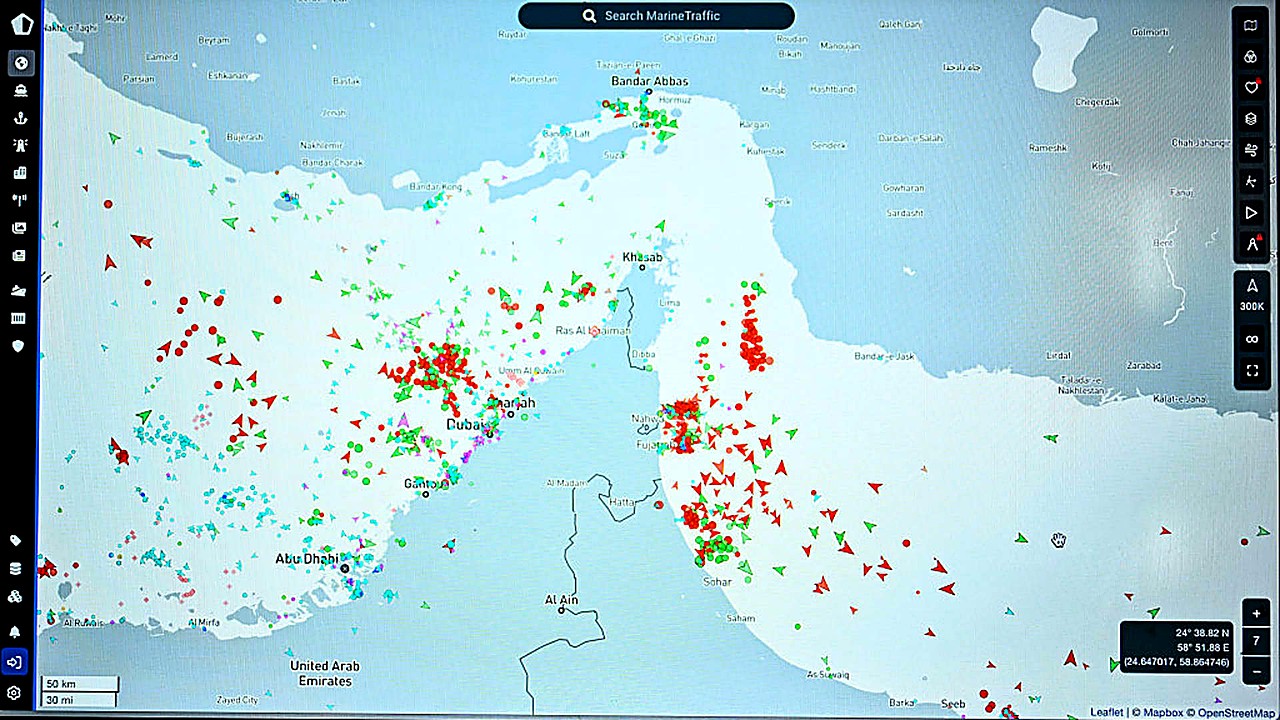Expand the stacked layers panel
This screenshot has height=720, width=1280.
[1251, 119]
